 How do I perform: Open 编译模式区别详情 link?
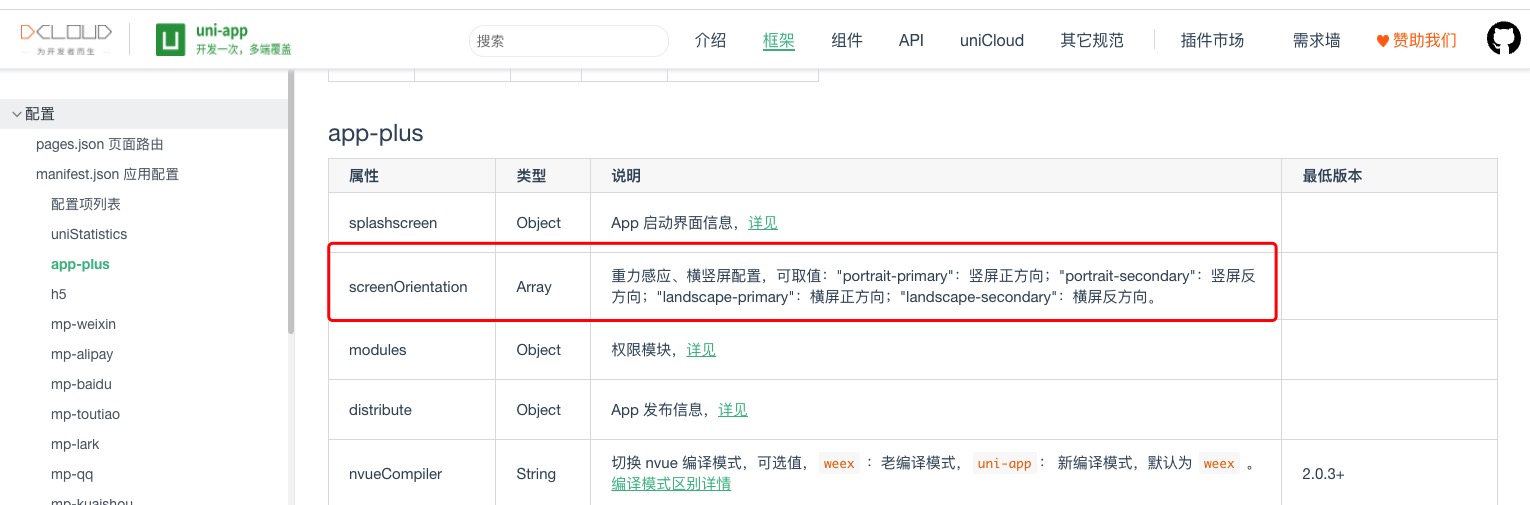(671, 484)
